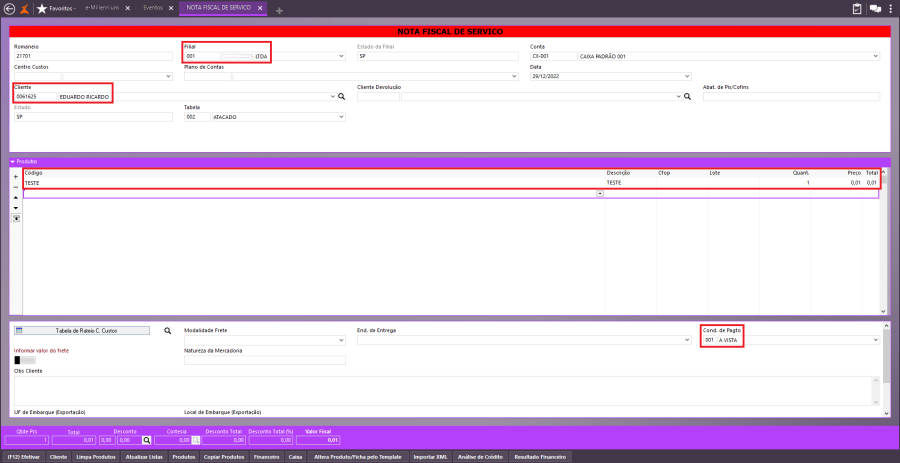Add a new tab with plus icon

click(279, 10)
